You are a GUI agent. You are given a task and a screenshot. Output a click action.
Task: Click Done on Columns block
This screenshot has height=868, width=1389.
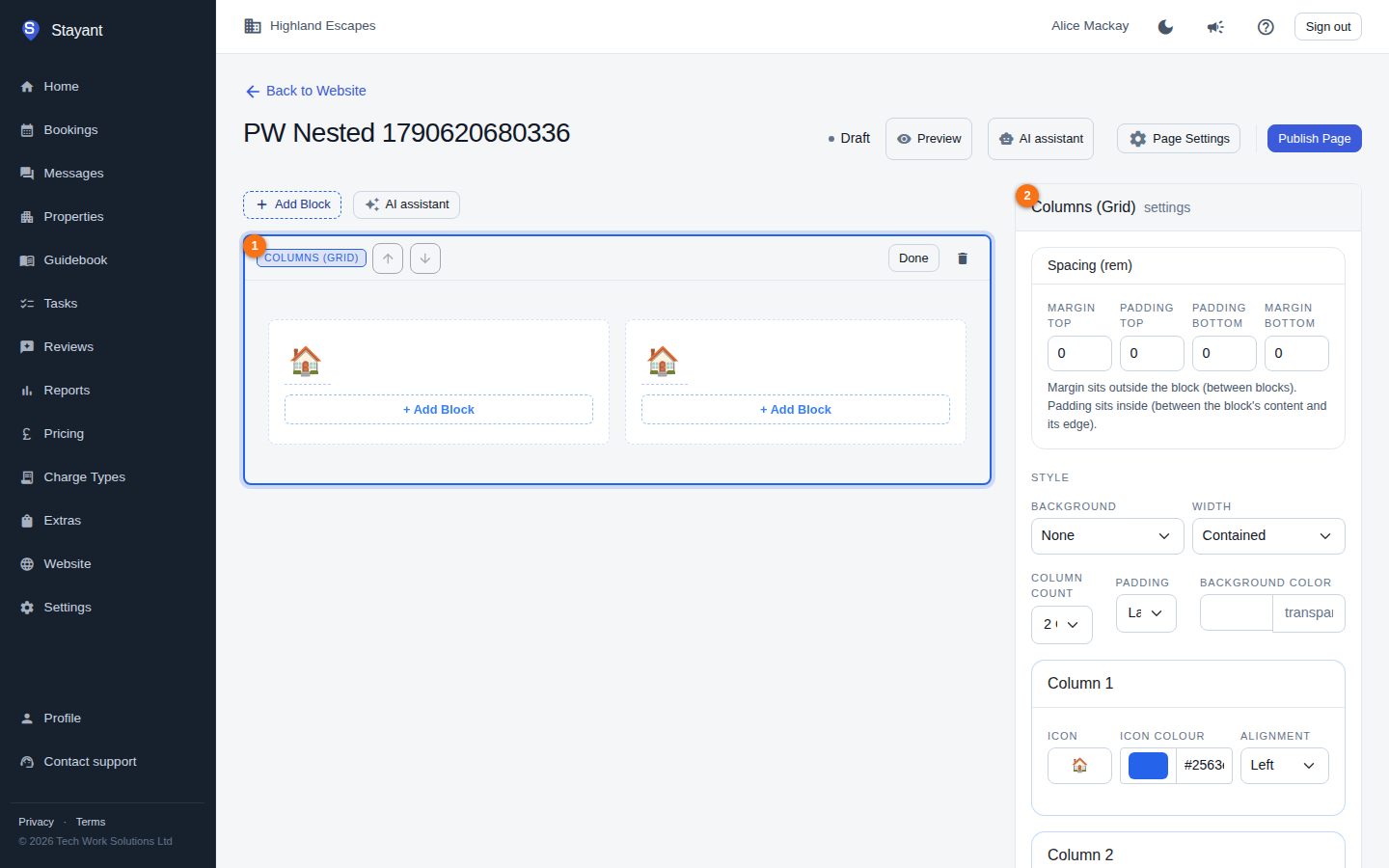point(913,258)
